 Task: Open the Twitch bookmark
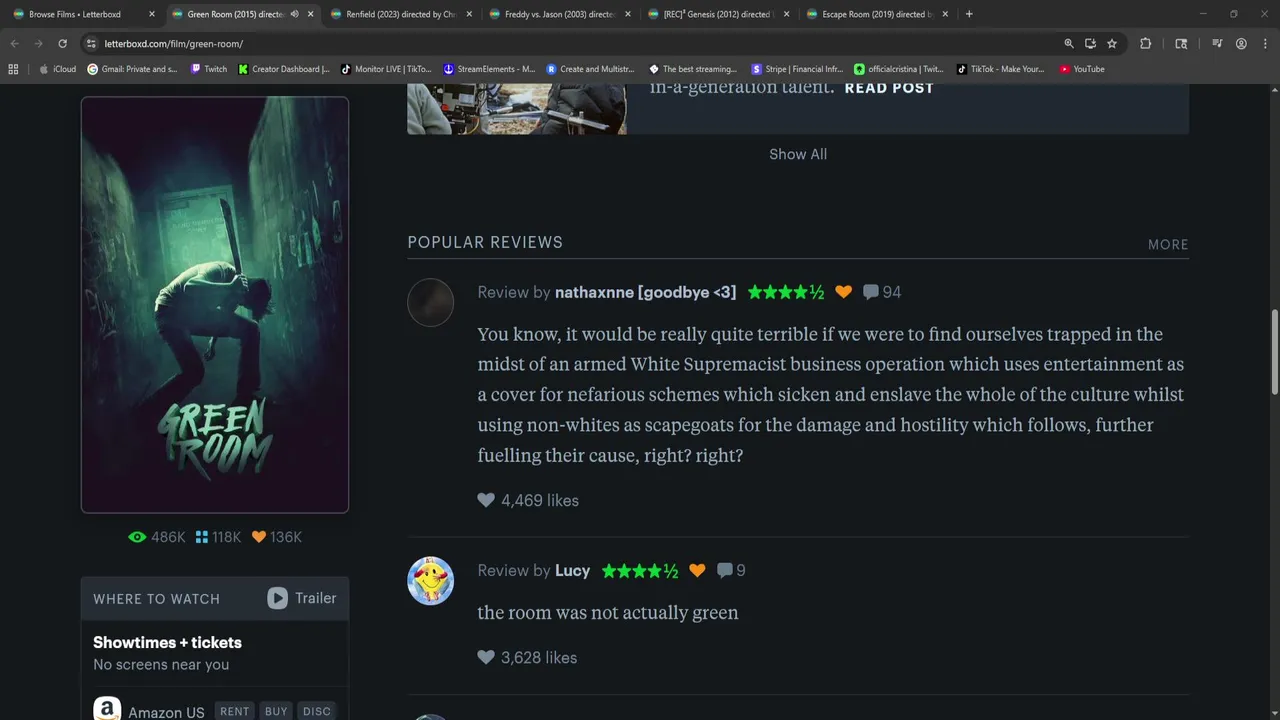208,69
